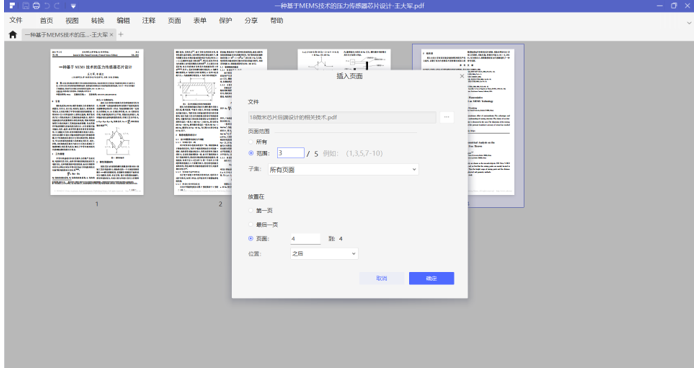Open the 注释 menu tab
The height and width of the screenshot is (368, 694).
click(149, 20)
